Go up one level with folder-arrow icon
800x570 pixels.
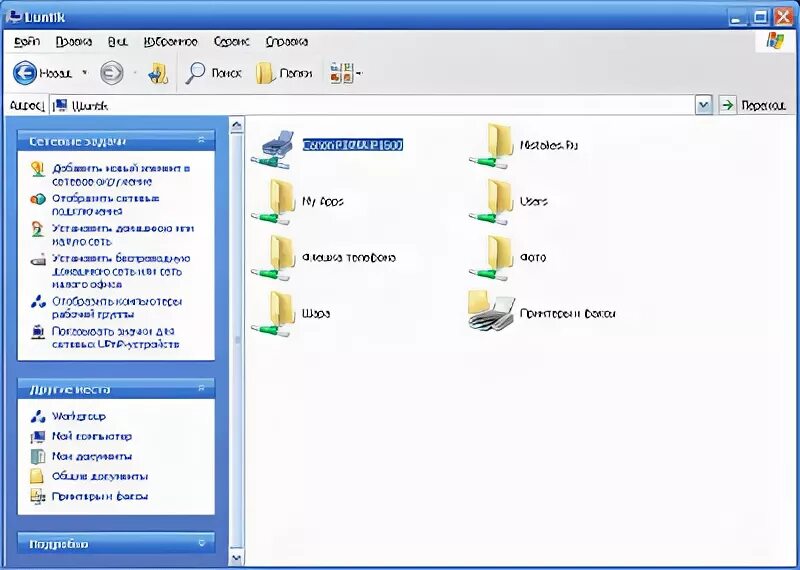tap(158, 73)
